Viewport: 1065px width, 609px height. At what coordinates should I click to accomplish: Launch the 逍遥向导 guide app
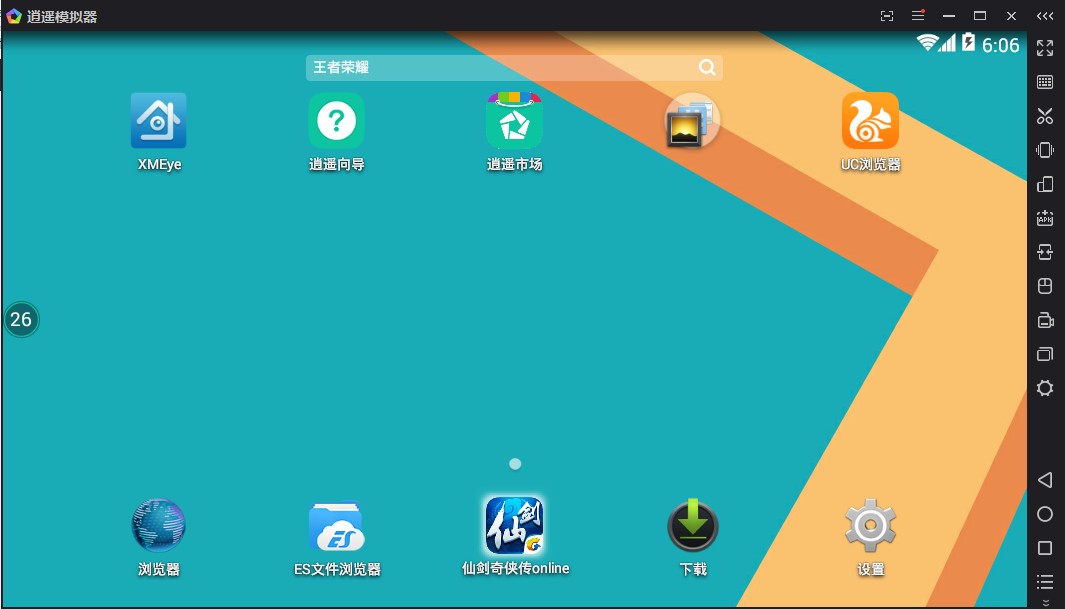(x=336, y=121)
